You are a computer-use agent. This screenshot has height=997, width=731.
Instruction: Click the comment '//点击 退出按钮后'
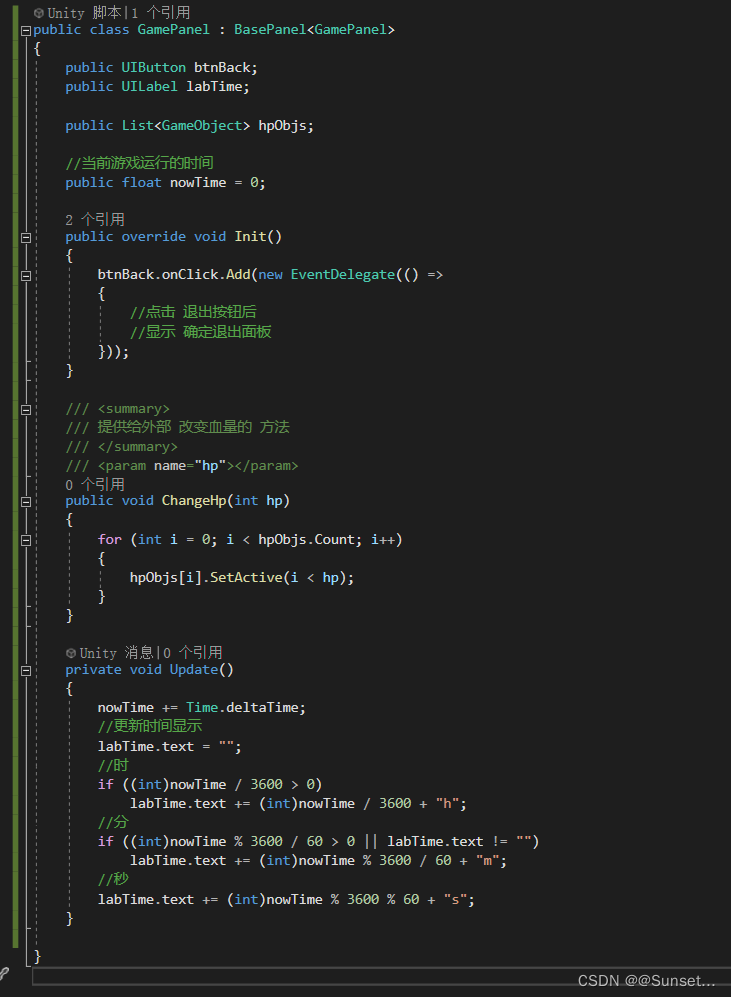tap(193, 312)
